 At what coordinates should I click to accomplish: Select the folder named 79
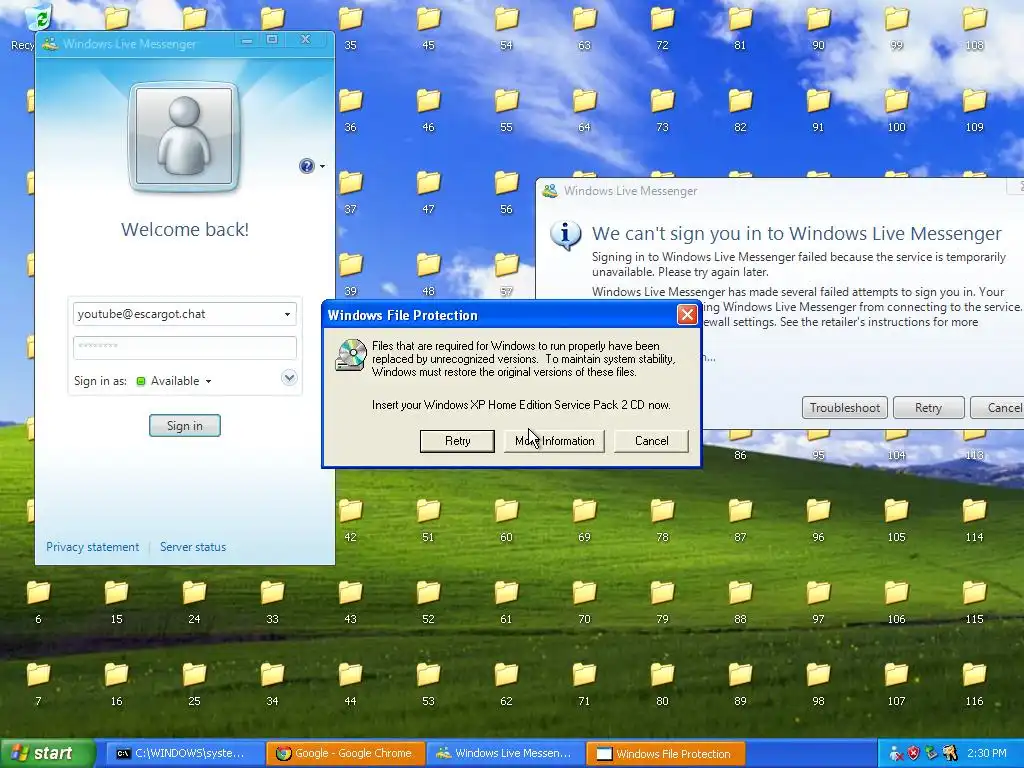point(662,602)
